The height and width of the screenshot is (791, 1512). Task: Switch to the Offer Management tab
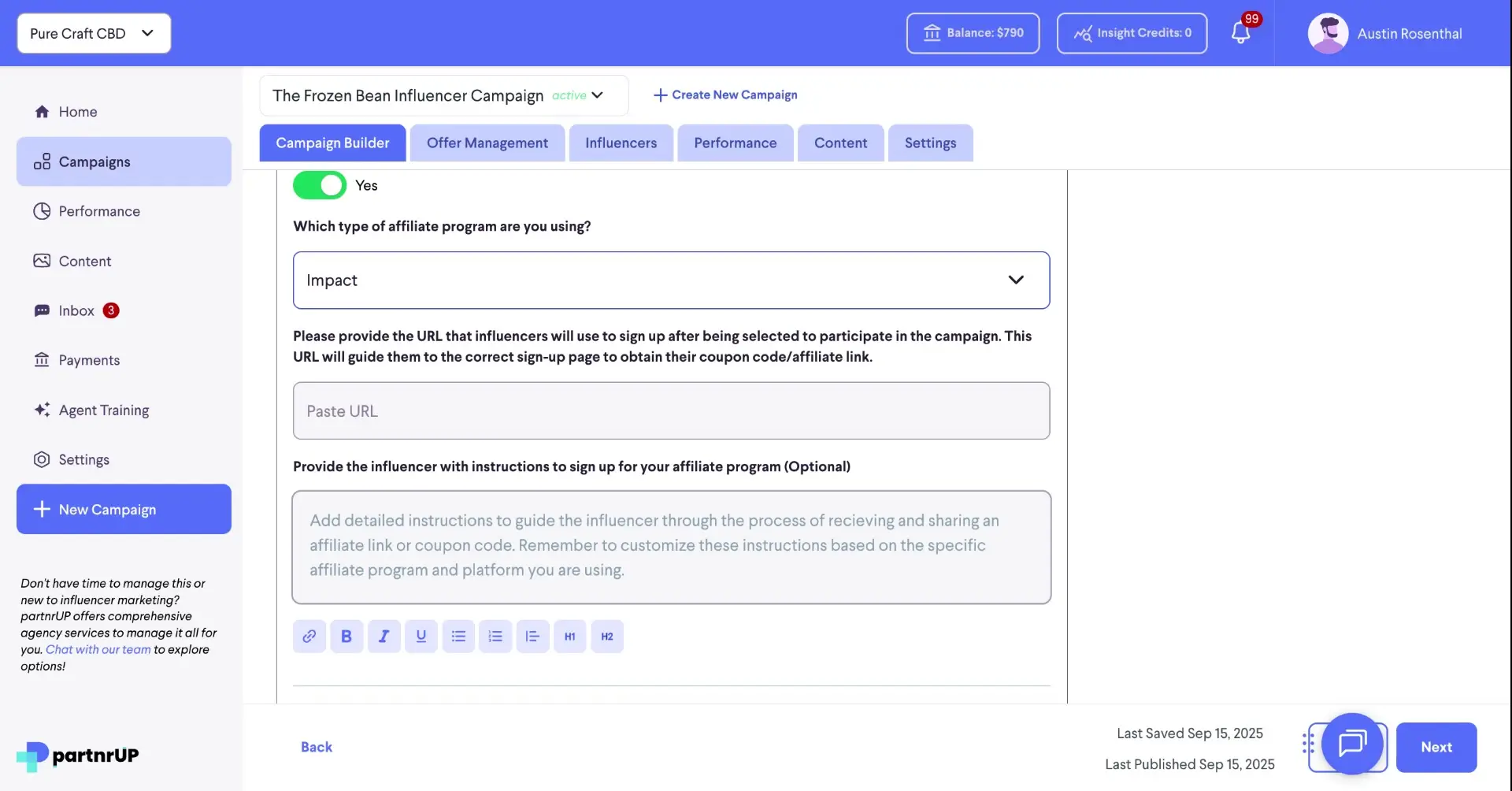point(487,143)
